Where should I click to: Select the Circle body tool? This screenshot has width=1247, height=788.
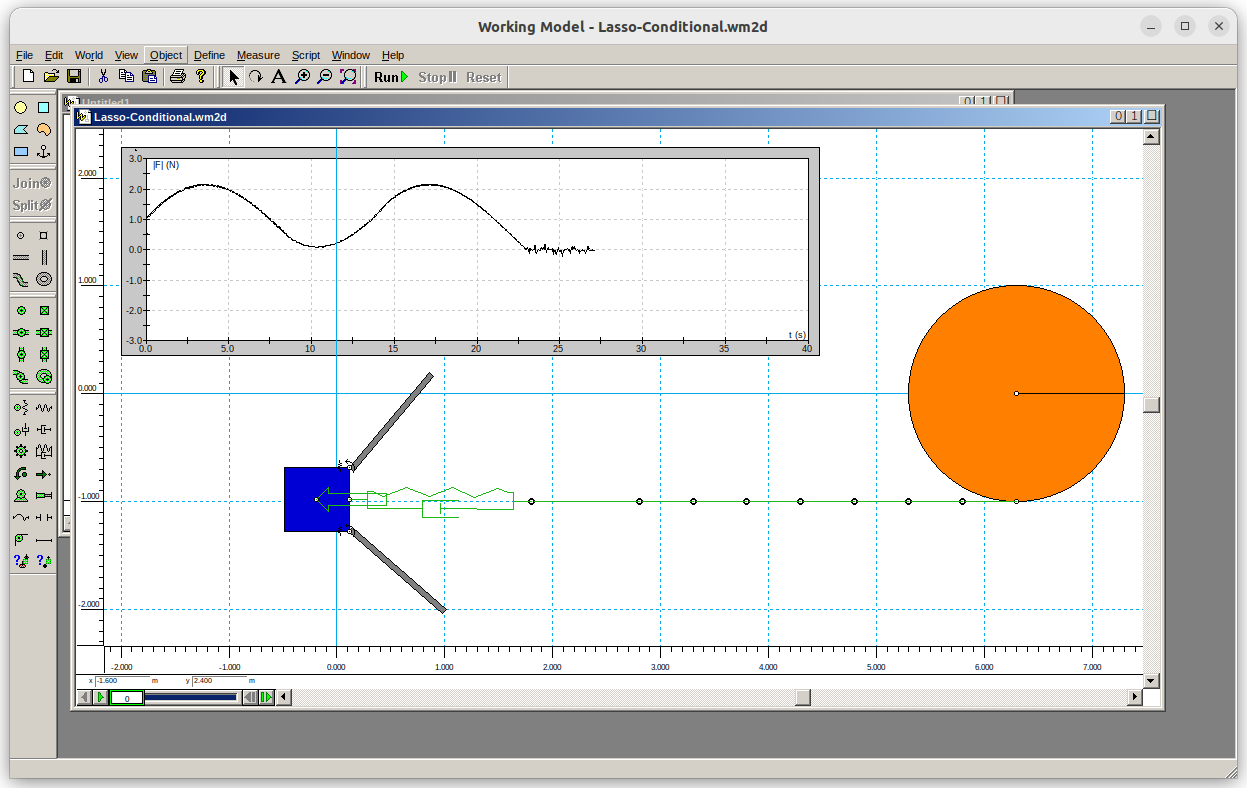21,107
